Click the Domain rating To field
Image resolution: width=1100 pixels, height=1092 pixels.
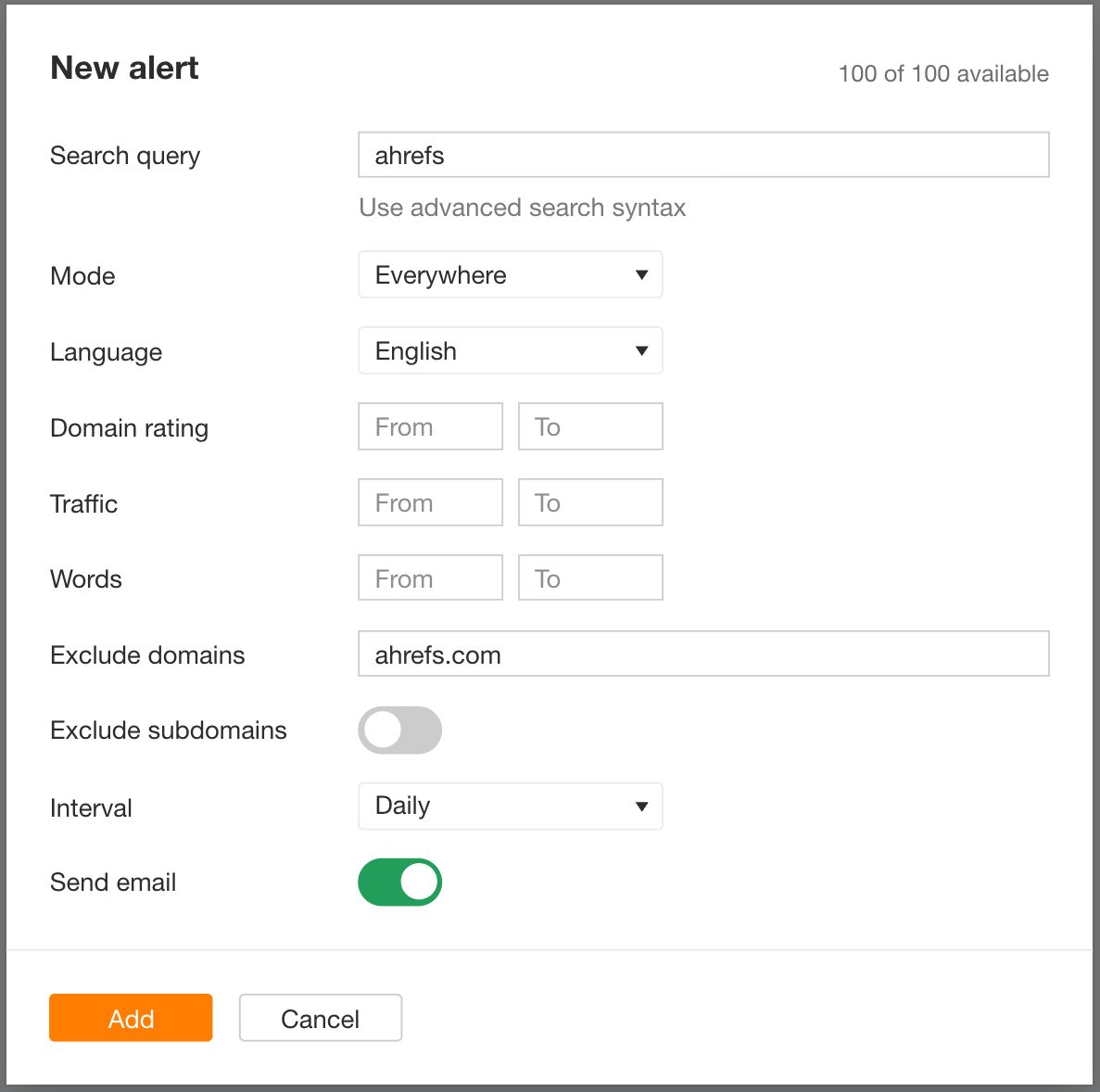pos(589,426)
